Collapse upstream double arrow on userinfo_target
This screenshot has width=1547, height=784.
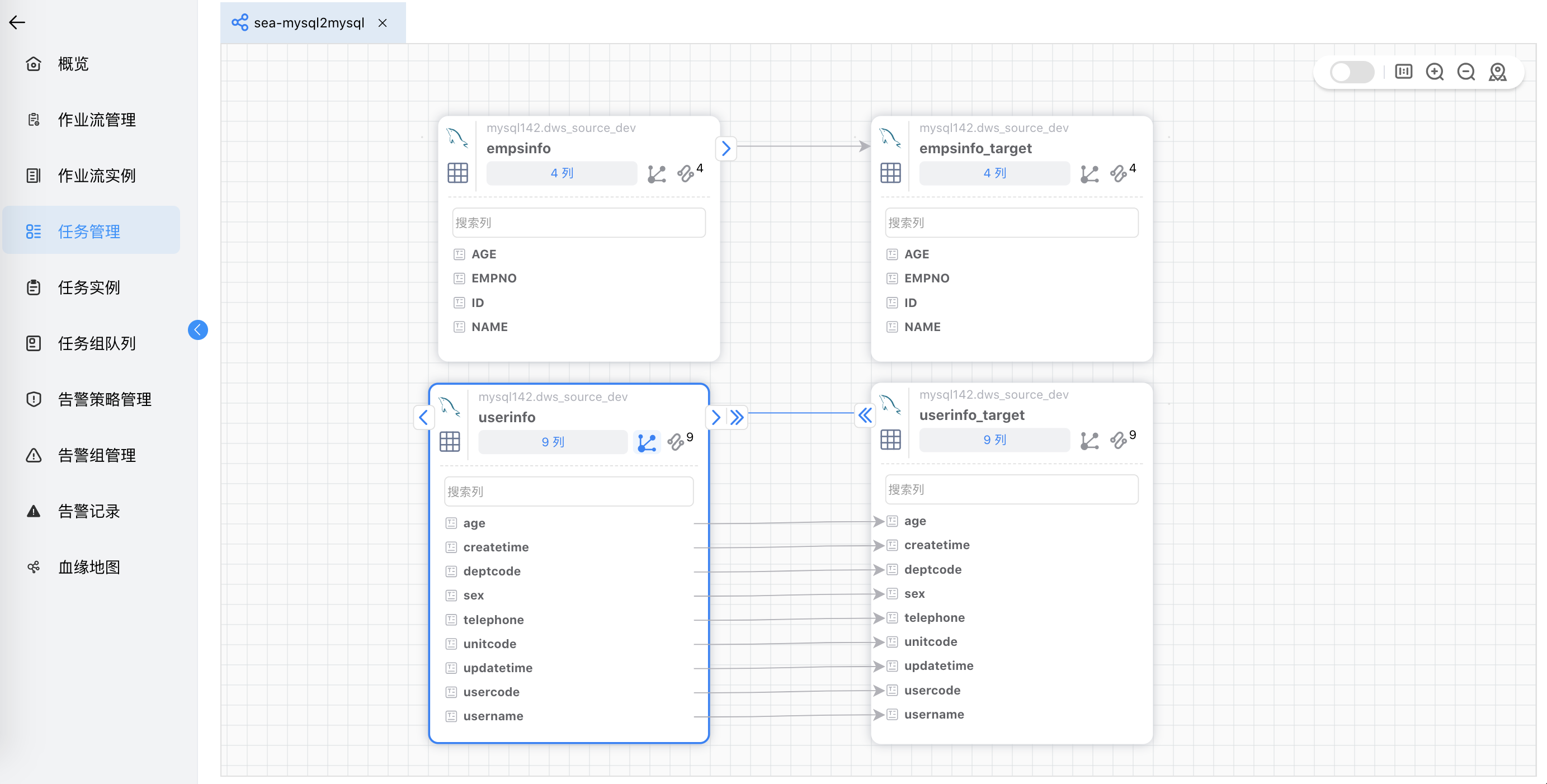click(x=865, y=415)
